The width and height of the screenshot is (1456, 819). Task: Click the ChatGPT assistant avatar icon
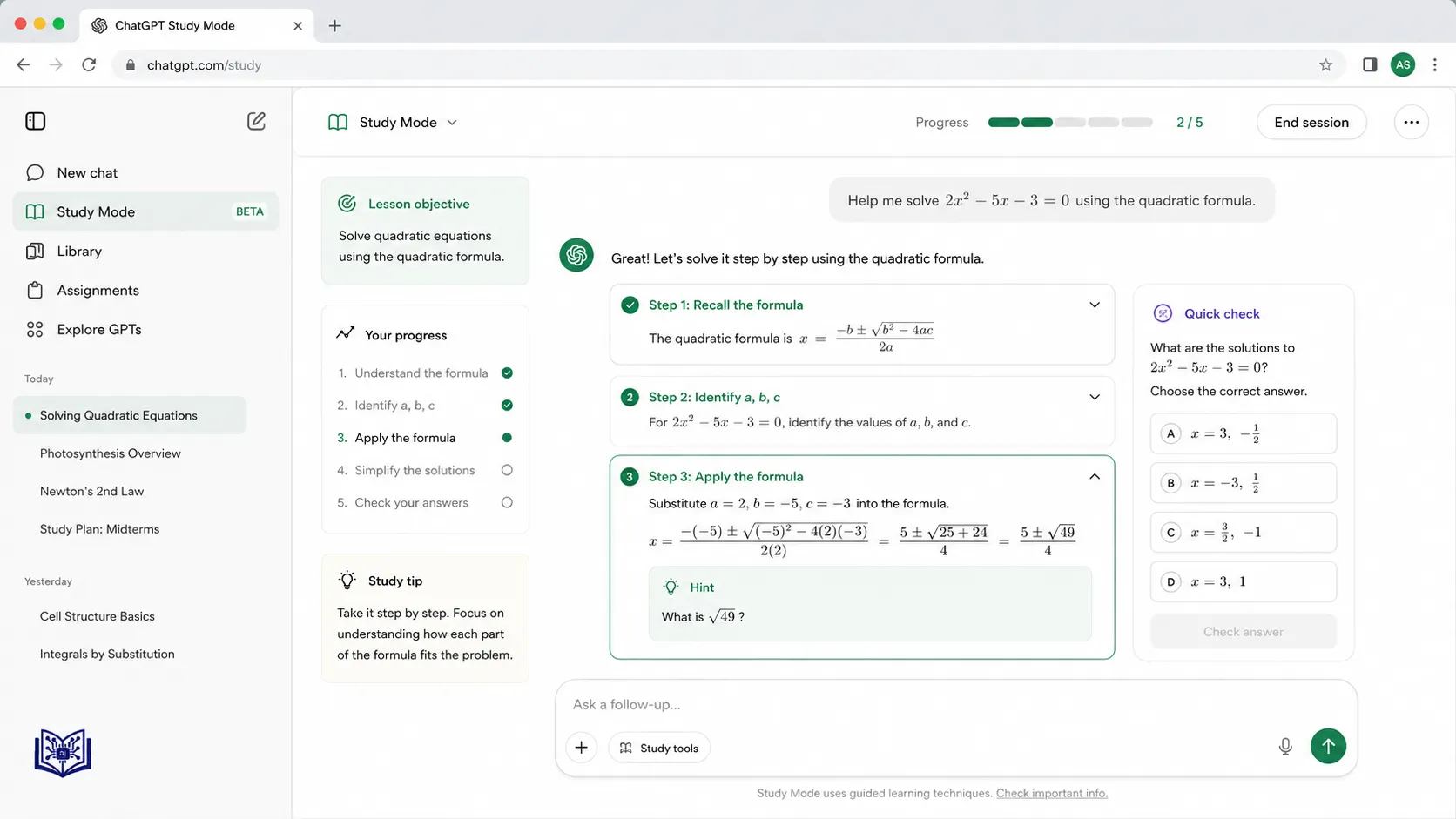576,254
